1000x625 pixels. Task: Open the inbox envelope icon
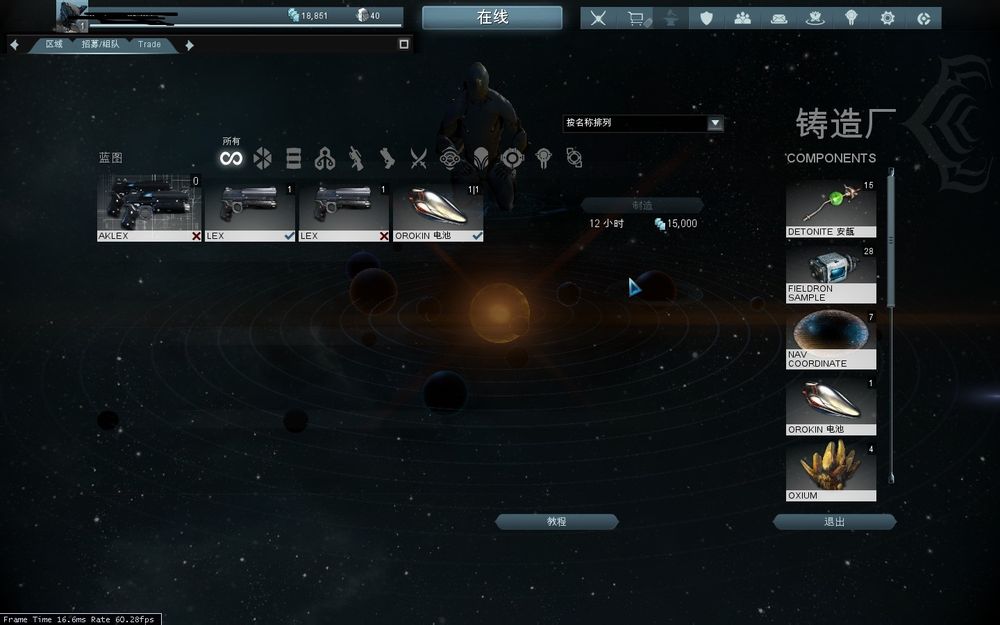[779, 18]
